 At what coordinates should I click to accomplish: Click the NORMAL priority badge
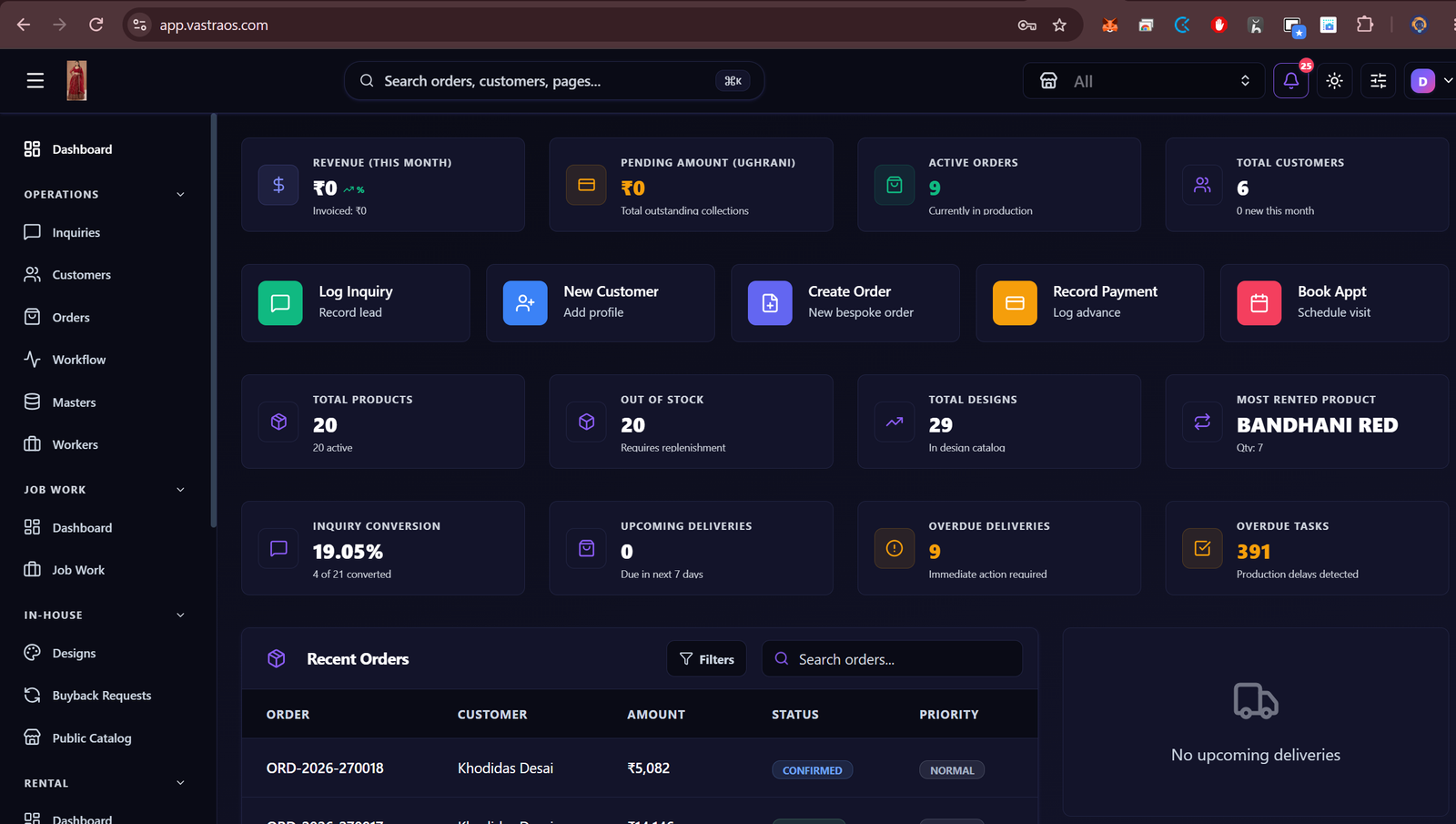coord(952,770)
